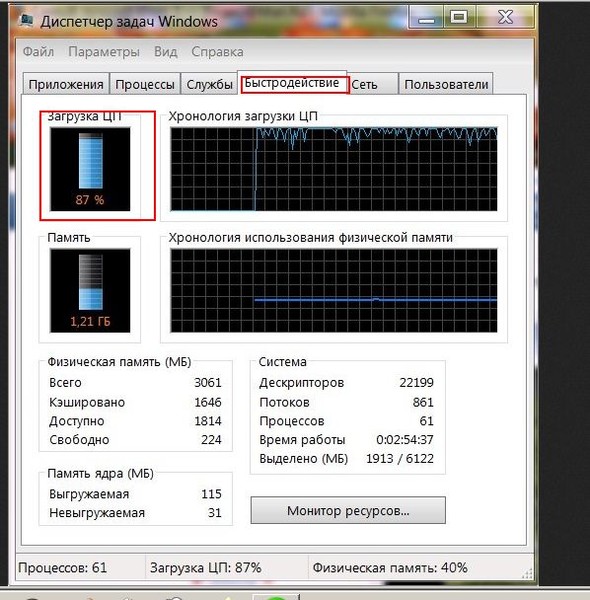Open the Параметры menu
This screenshot has width=590, height=600.
click(104, 51)
